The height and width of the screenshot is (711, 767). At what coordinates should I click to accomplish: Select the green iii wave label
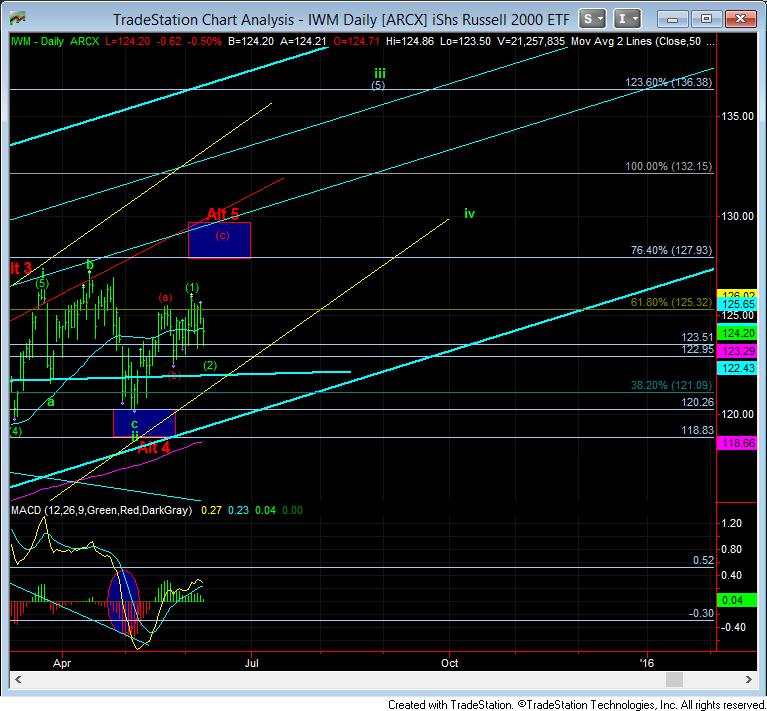tap(380, 74)
